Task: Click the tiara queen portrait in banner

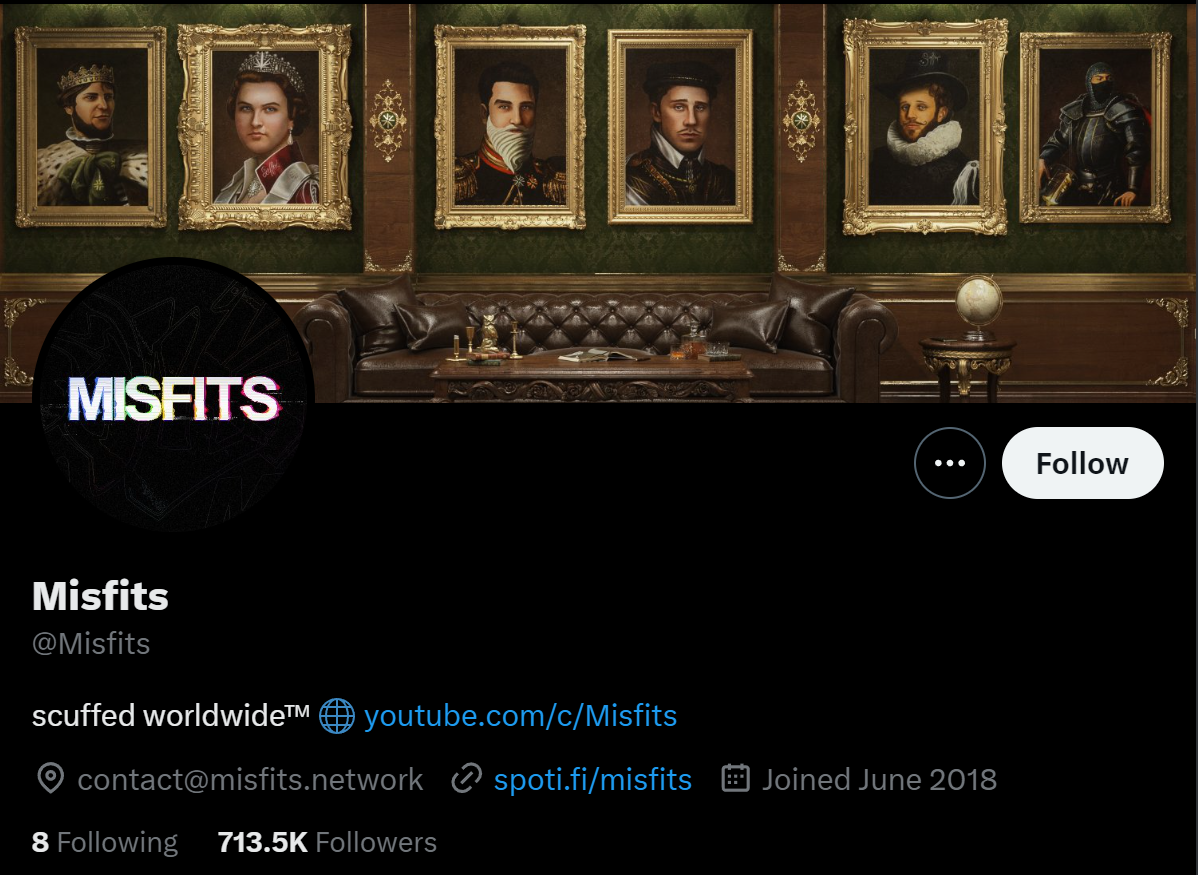Action: point(264,127)
